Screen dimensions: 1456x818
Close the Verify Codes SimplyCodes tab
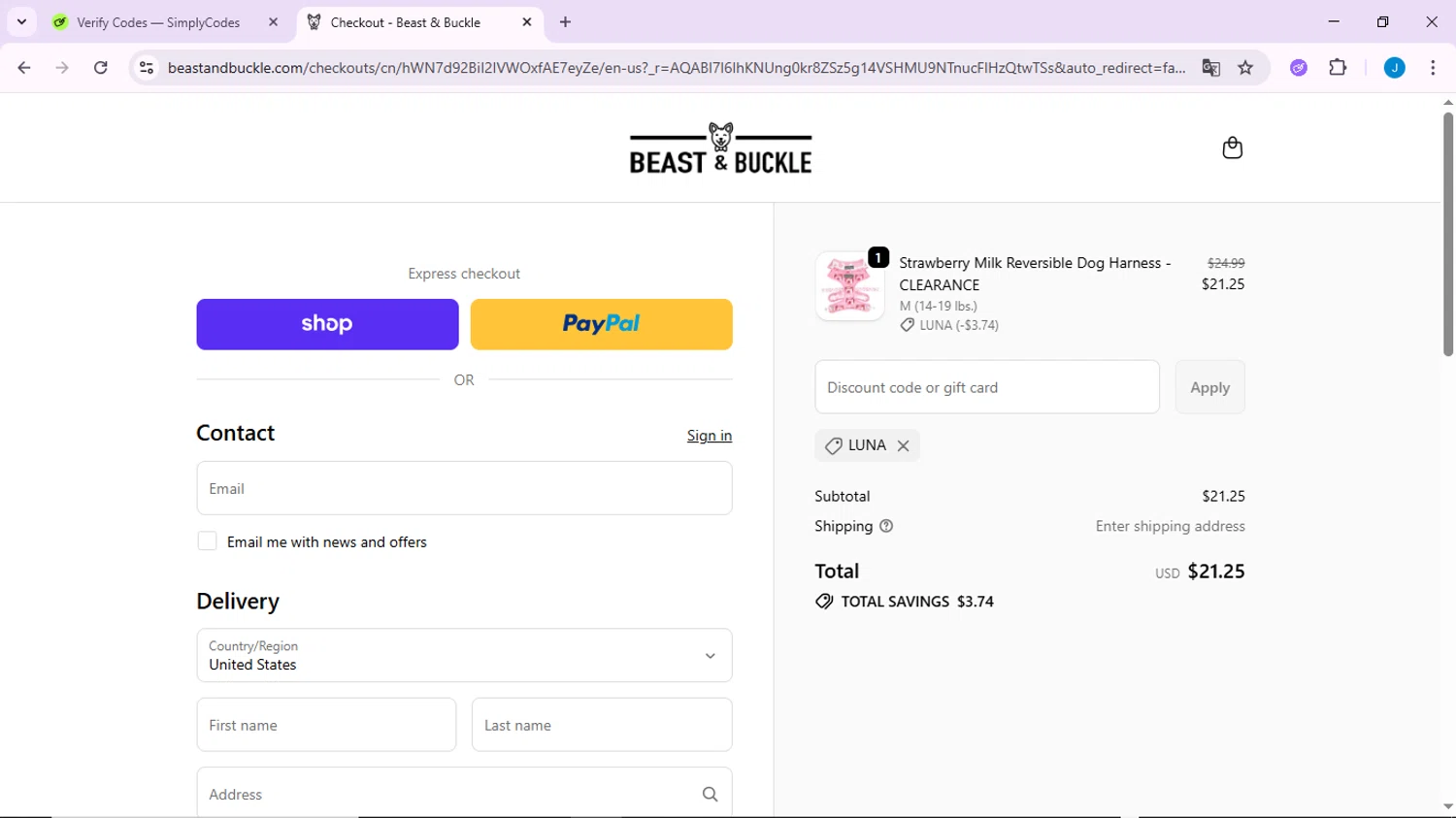click(273, 22)
